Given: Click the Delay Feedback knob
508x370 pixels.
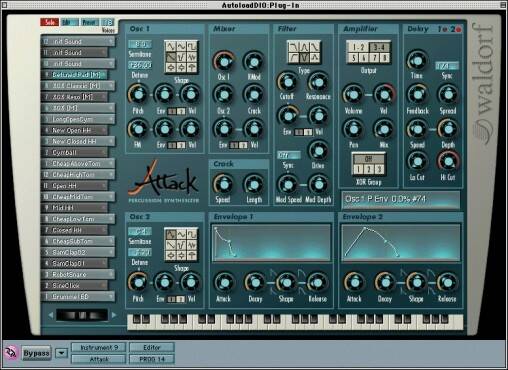Looking at the screenshot, I should [x=417, y=95].
